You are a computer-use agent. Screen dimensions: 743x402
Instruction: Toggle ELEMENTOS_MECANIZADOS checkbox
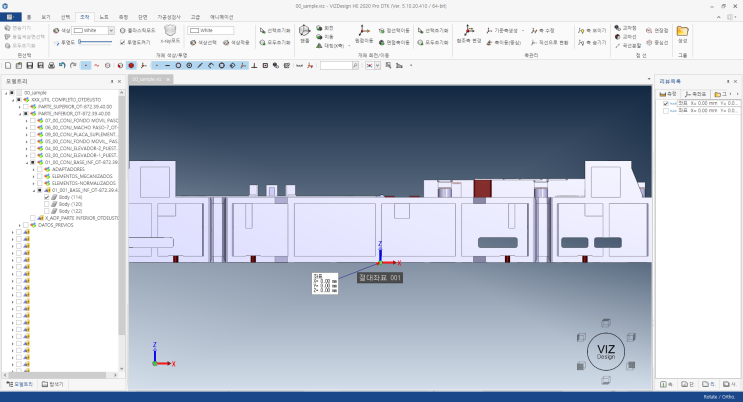click(x=40, y=176)
